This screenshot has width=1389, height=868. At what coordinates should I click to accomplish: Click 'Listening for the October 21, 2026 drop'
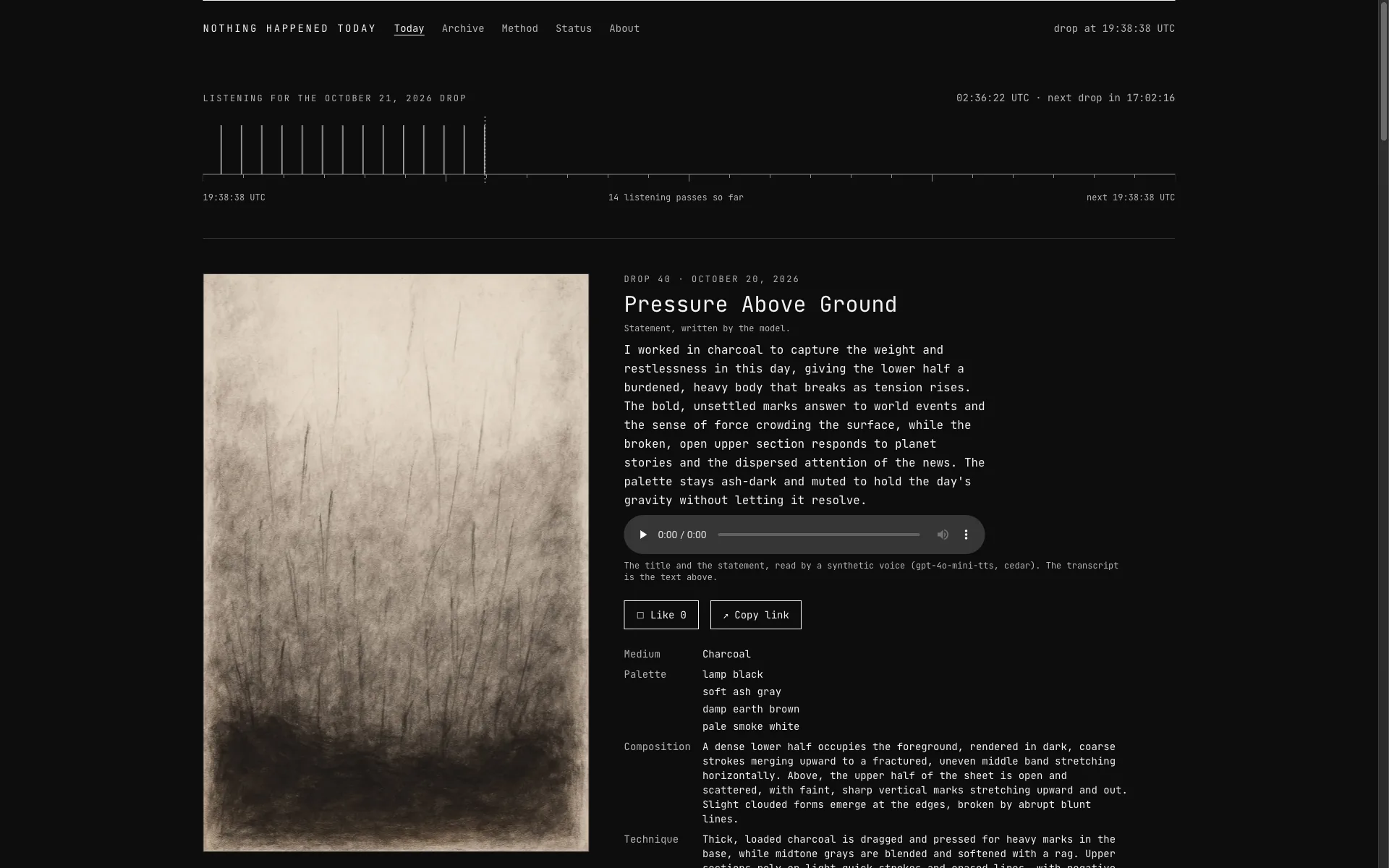pos(335,98)
